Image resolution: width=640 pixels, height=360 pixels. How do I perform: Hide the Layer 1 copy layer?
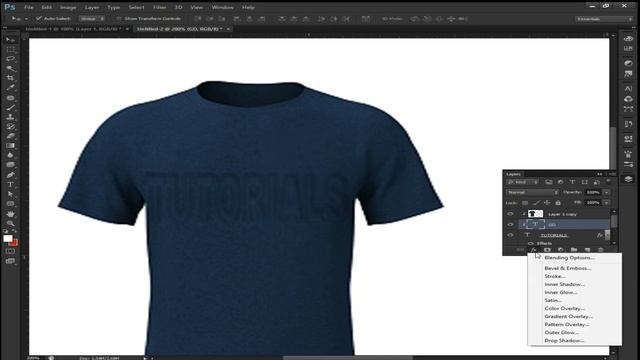[x=510, y=214]
